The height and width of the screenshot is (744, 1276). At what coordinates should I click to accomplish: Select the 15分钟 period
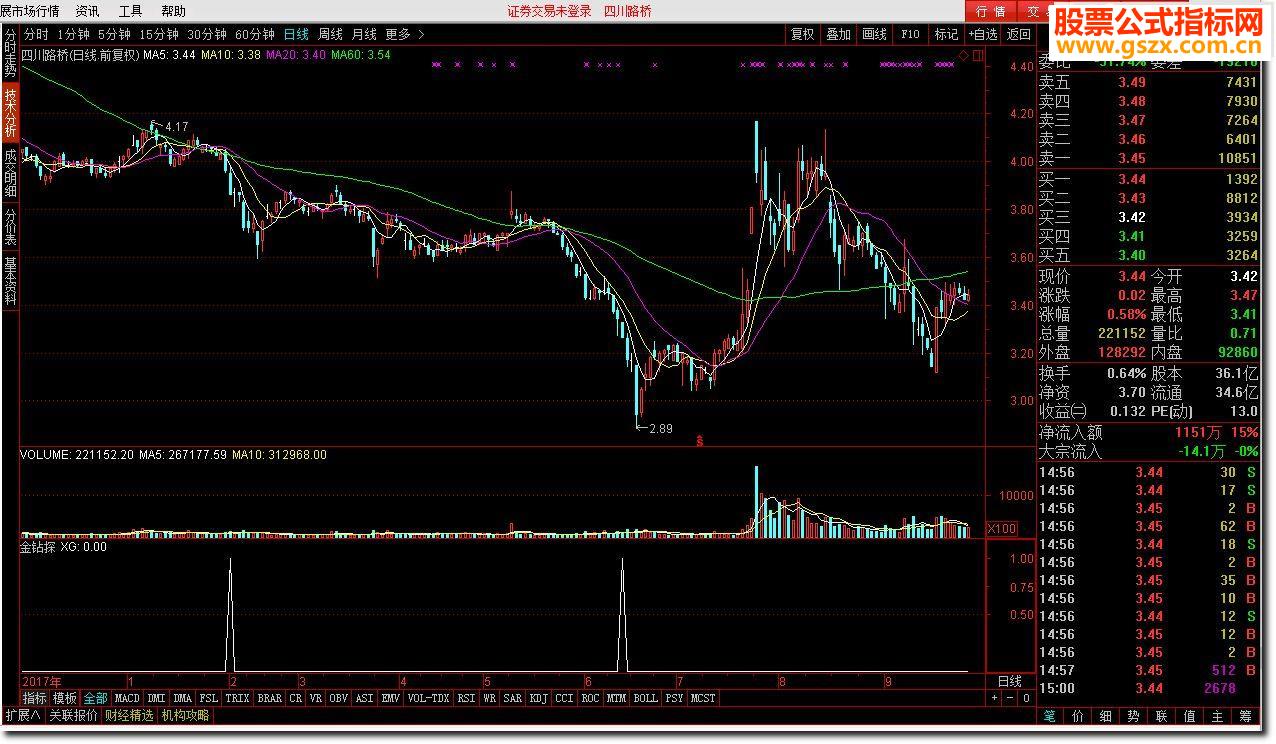pos(159,34)
